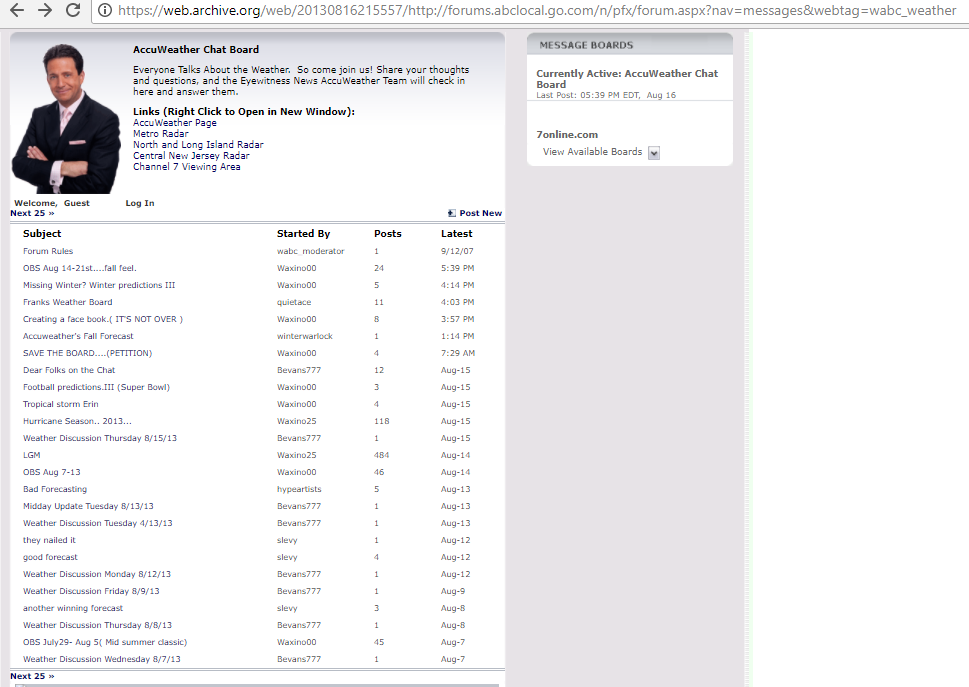The image size is (969, 687).
Task: Open they nailed it thread
Action: [49, 540]
